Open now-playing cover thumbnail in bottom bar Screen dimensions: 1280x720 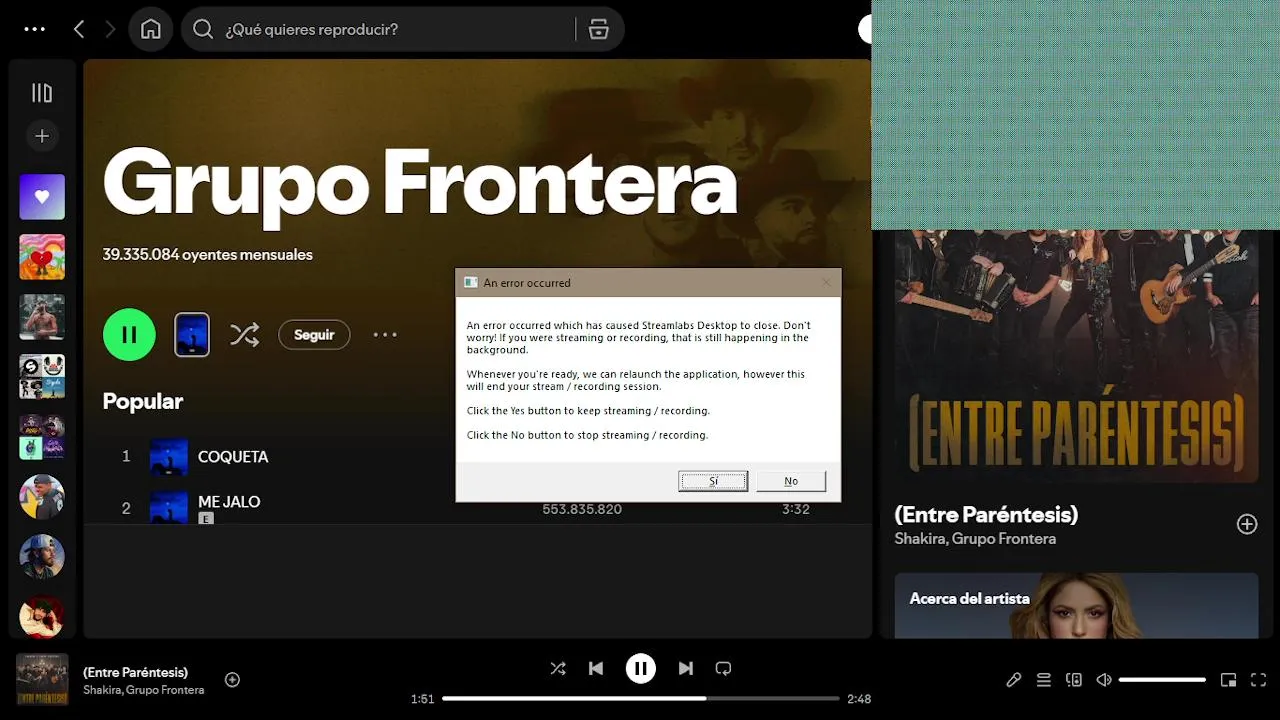(x=42, y=680)
